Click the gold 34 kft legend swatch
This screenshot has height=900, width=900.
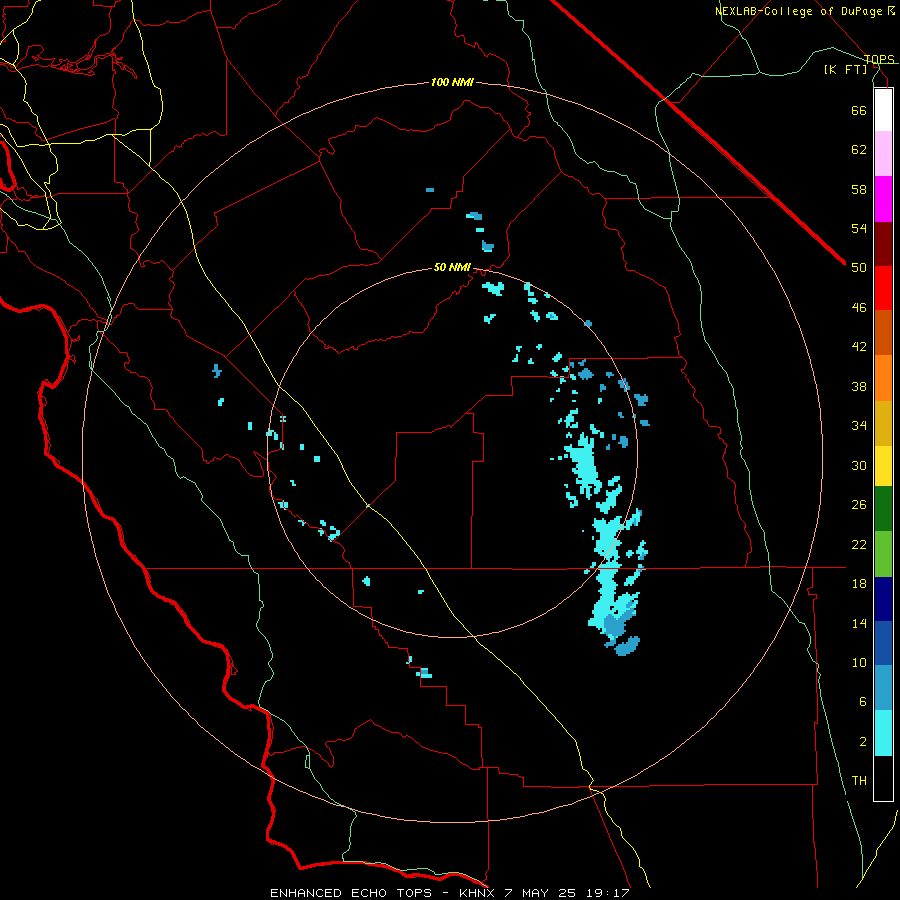pyautogui.click(x=883, y=423)
